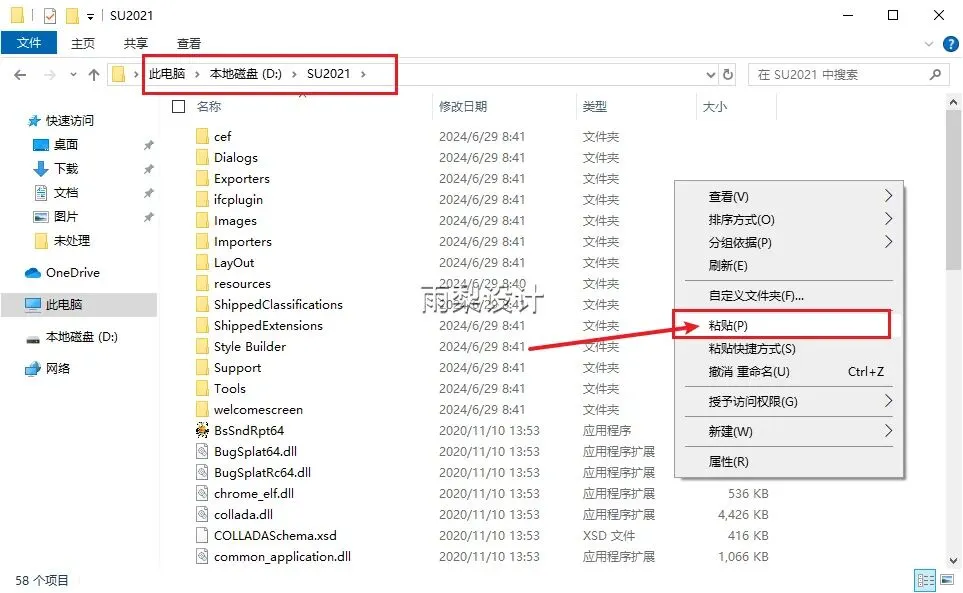Go up one folder level arrow
The width and height of the screenshot is (963, 593).
tap(94, 75)
